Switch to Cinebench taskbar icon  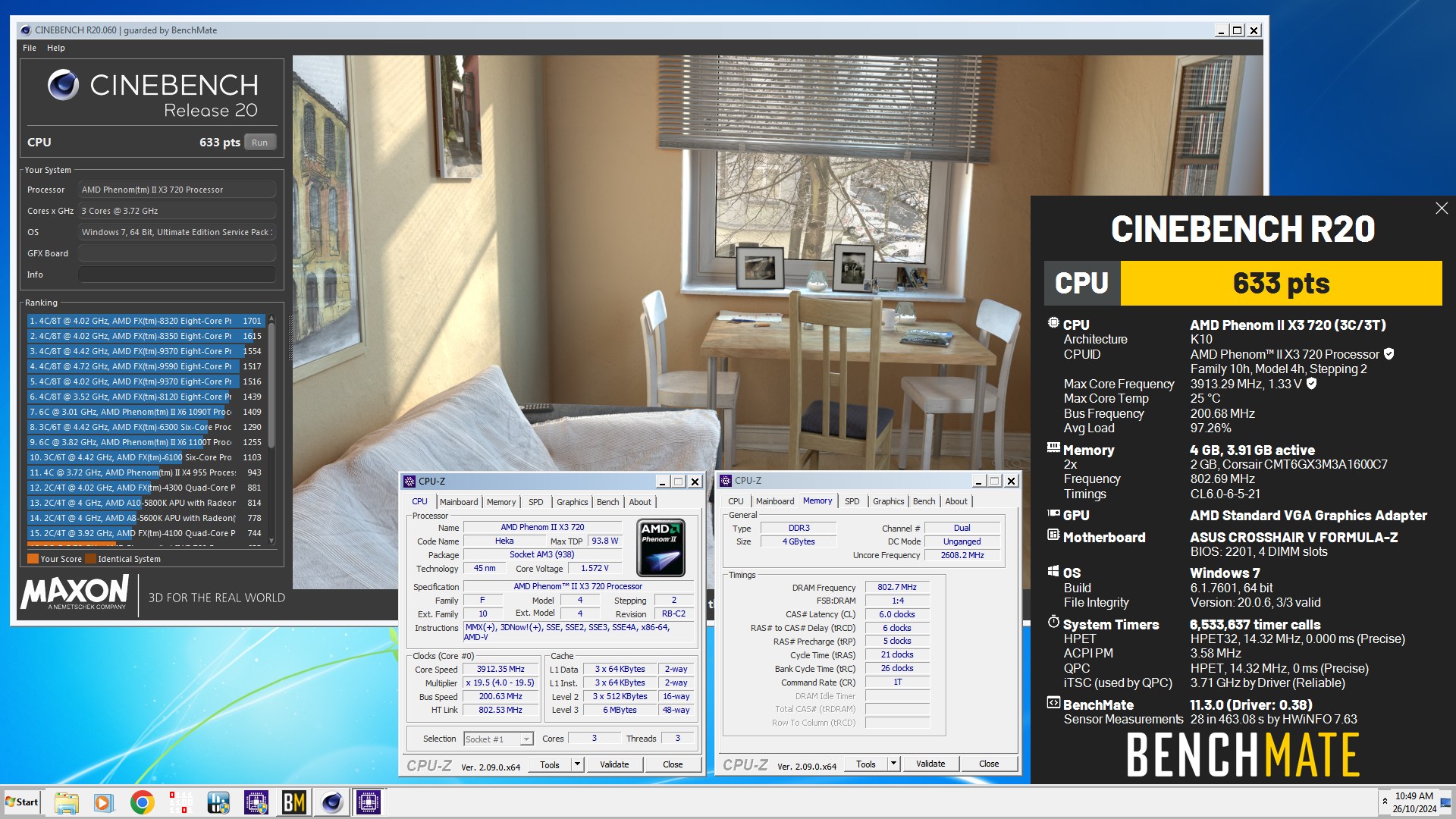pyautogui.click(x=331, y=802)
